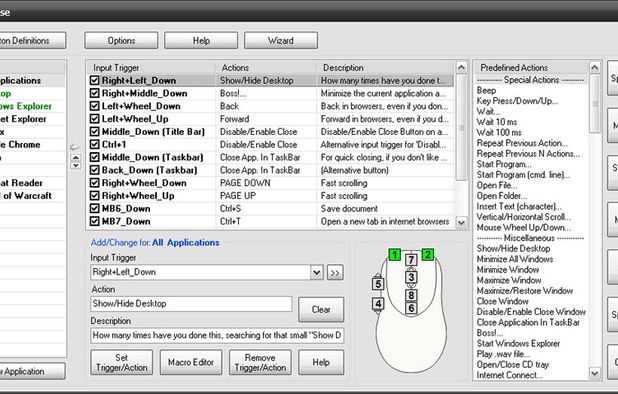
Task: Open the Input Trigger combo box showing Right+Left_Down
Action: coord(207,272)
